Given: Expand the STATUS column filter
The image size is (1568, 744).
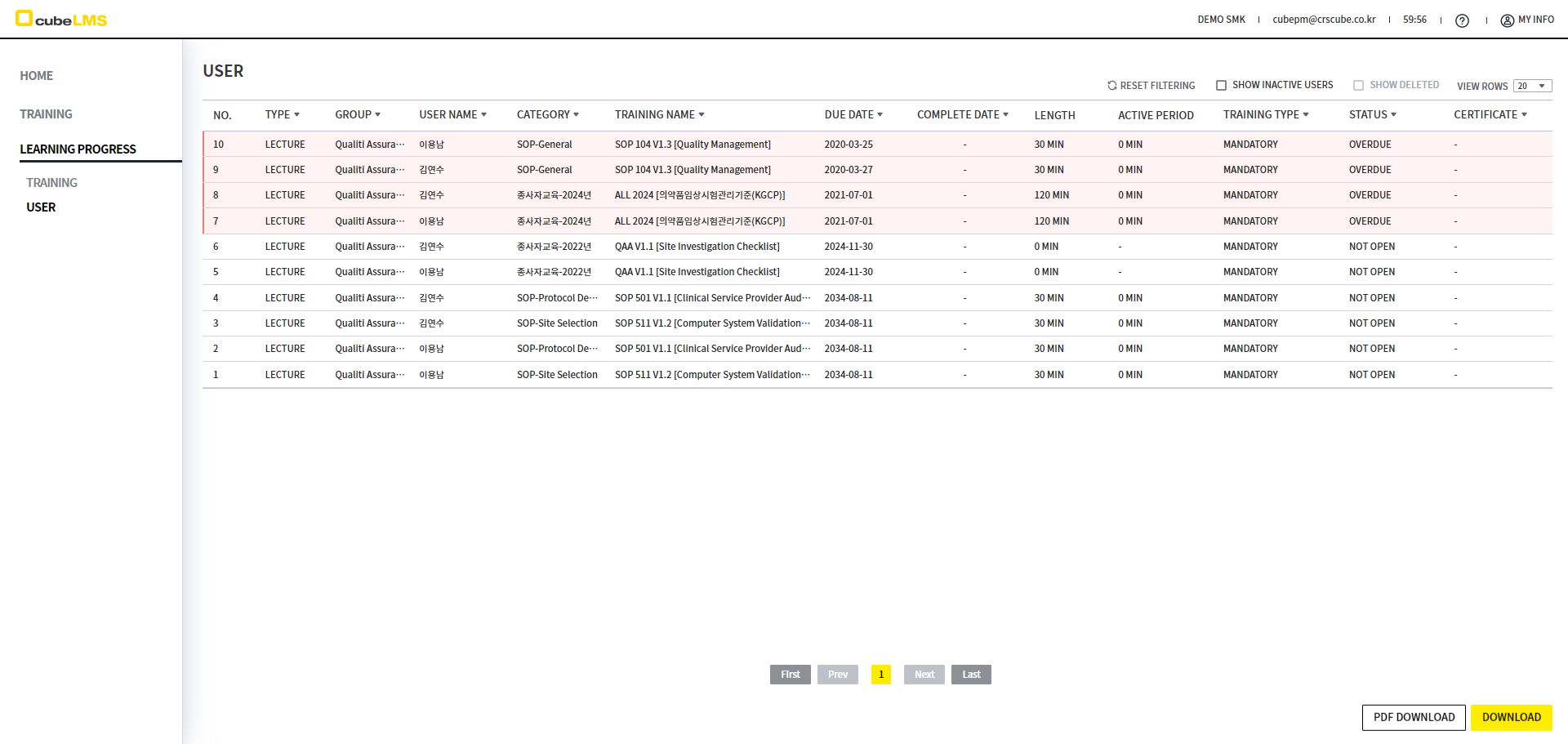Looking at the screenshot, I should (x=1393, y=115).
